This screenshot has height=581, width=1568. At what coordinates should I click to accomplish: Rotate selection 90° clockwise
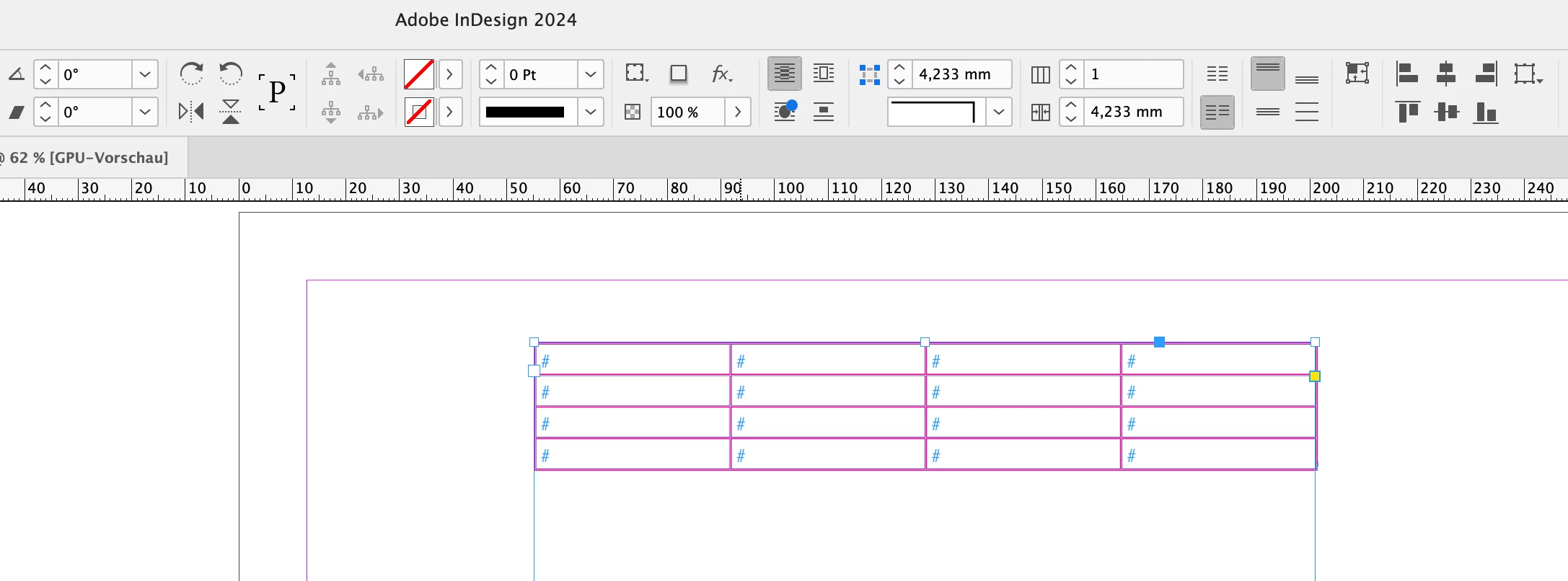(x=191, y=74)
